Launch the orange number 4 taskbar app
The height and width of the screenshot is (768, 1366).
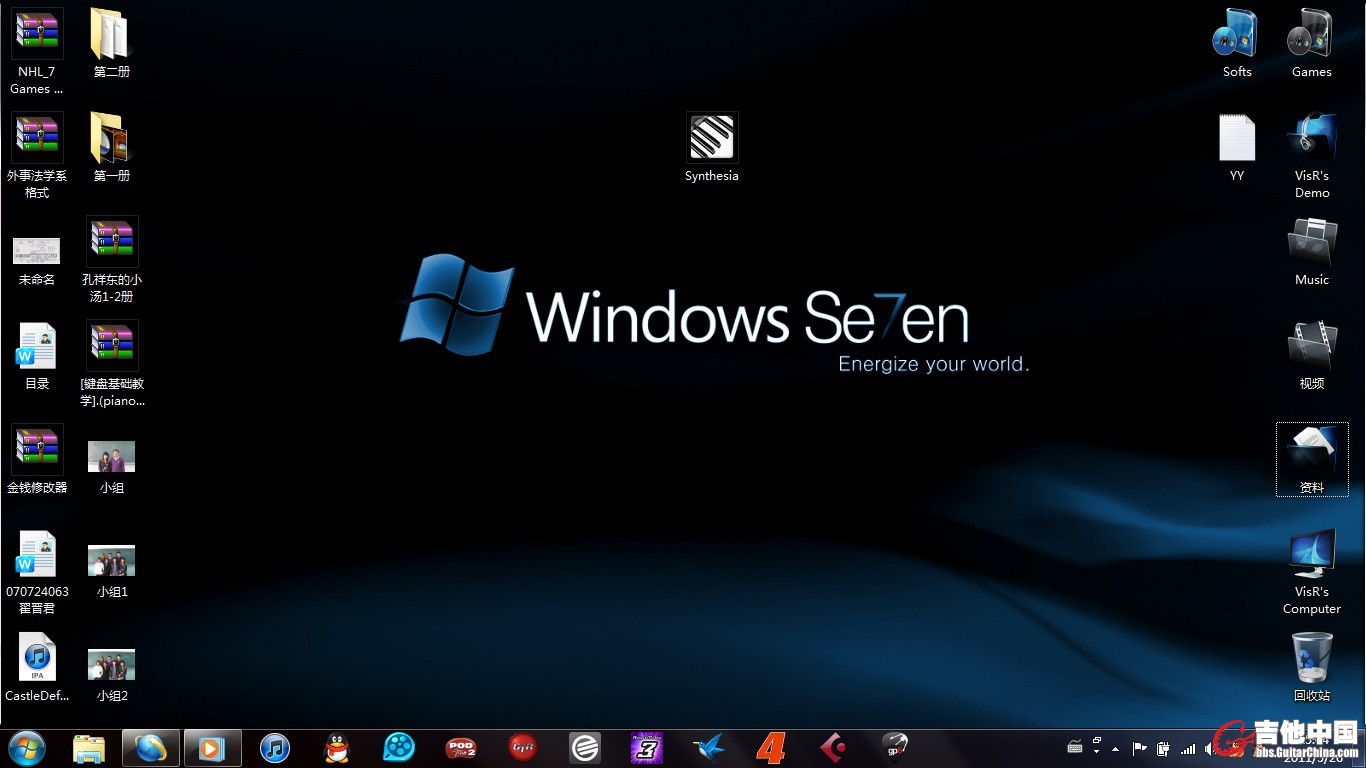[x=771, y=748]
